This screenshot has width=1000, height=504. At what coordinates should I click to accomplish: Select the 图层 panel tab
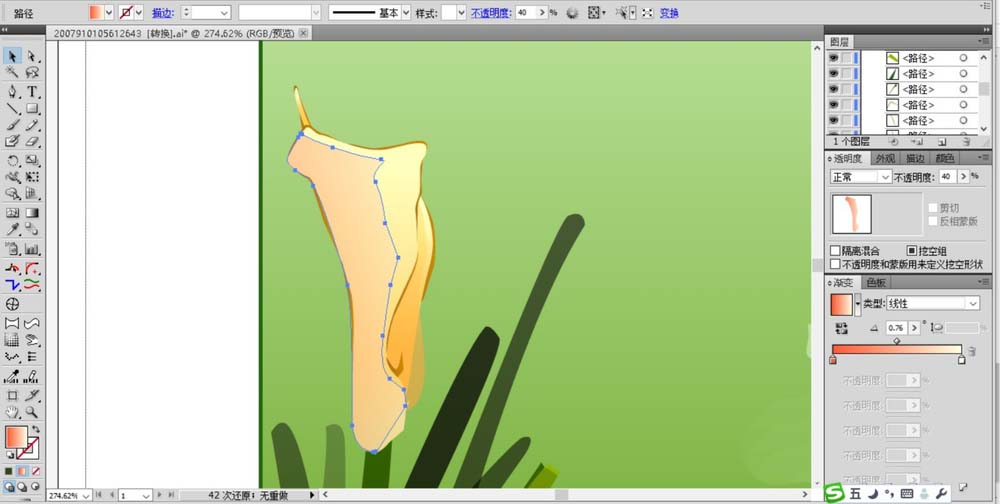pos(839,41)
